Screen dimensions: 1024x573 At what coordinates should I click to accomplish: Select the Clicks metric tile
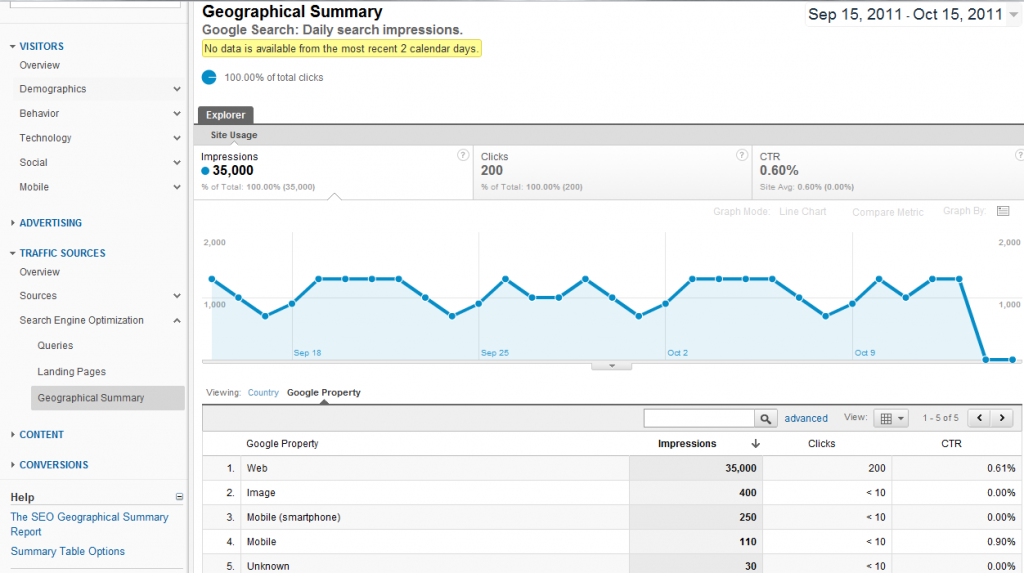[613, 172]
